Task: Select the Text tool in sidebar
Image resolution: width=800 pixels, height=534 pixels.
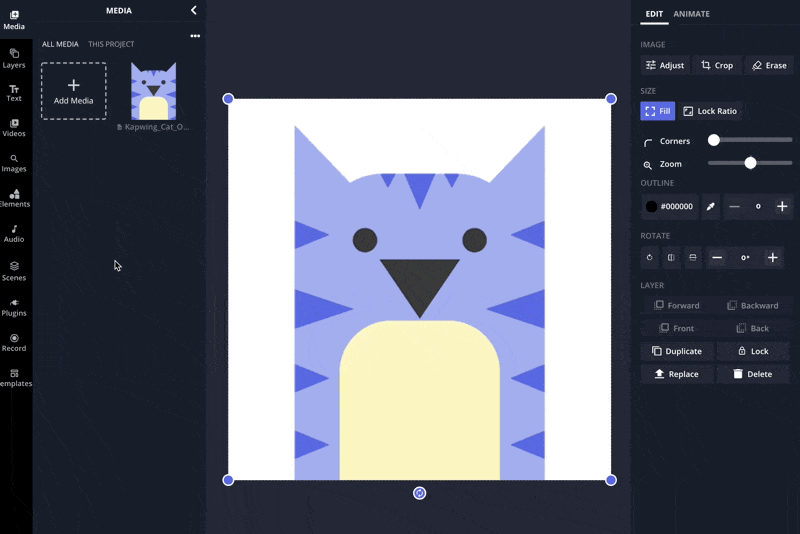Action: pyautogui.click(x=14, y=93)
